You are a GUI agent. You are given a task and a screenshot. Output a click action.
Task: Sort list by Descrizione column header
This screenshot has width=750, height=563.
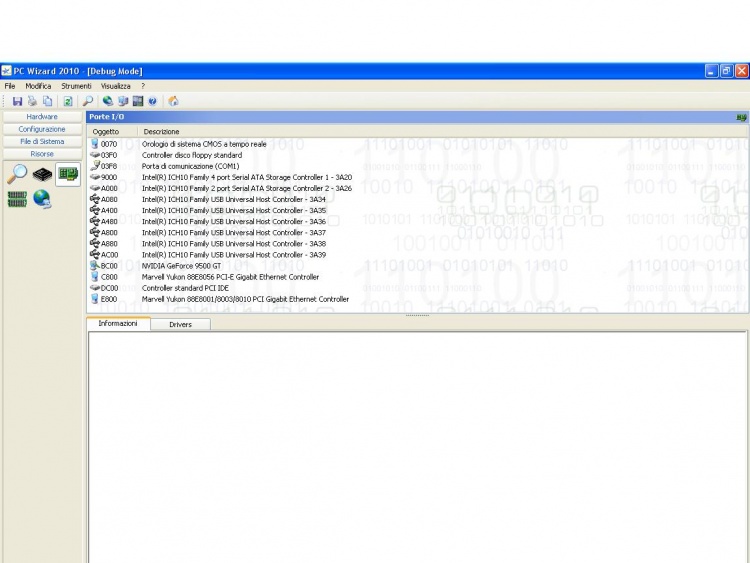tap(161, 132)
